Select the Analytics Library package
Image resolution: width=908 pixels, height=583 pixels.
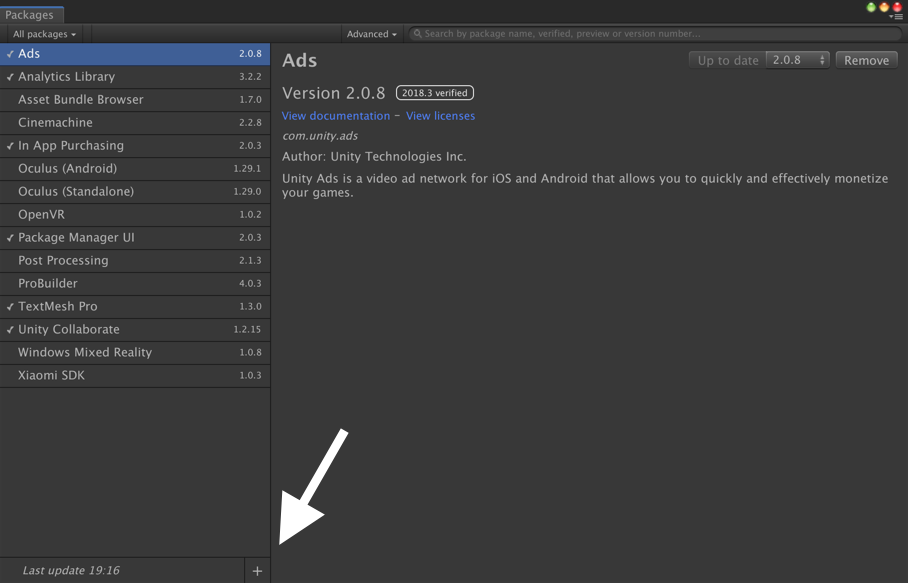click(x=135, y=77)
